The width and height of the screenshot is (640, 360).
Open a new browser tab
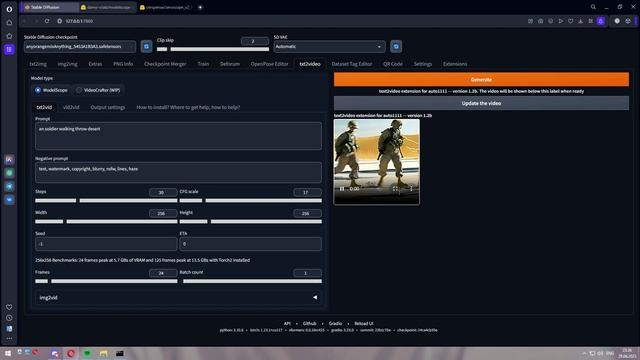coord(200,7)
